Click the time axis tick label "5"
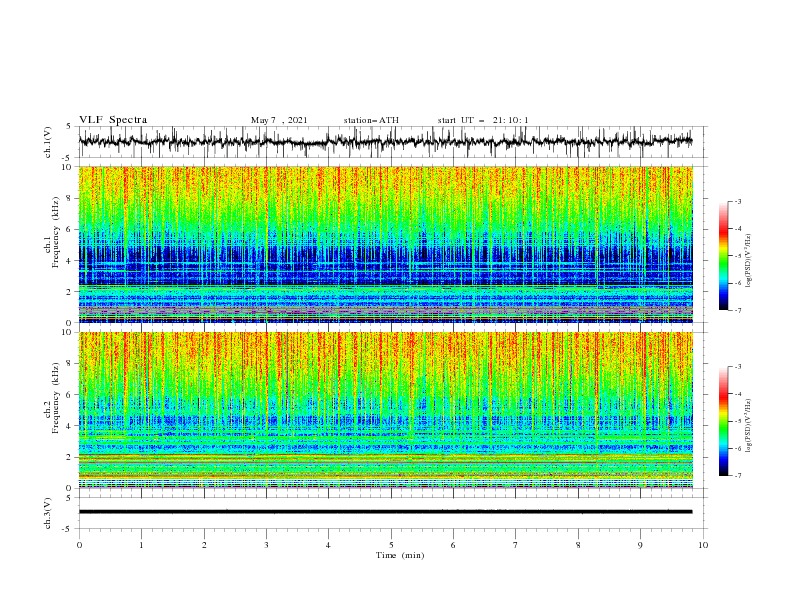Viewport: 792px width, 612px height. tap(391, 545)
